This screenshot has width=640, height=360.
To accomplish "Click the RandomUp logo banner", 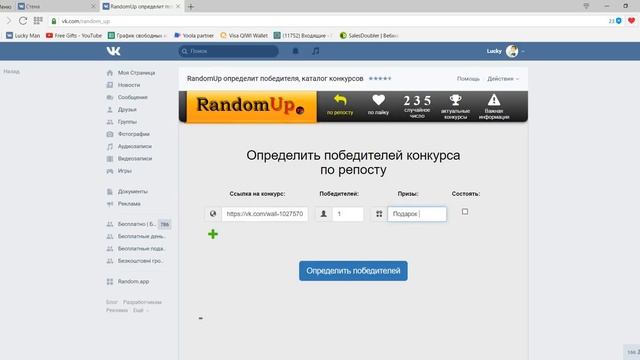I will (x=251, y=107).
